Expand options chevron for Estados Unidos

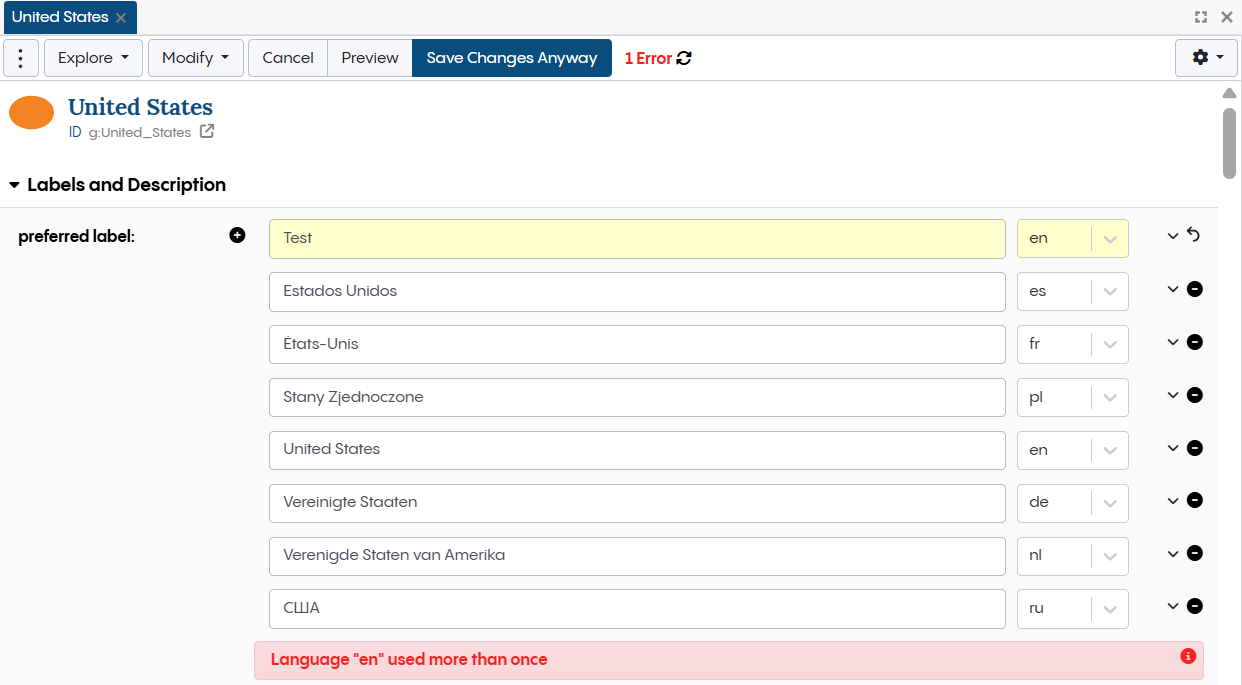pyautogui.click(x=1173, y=289)
